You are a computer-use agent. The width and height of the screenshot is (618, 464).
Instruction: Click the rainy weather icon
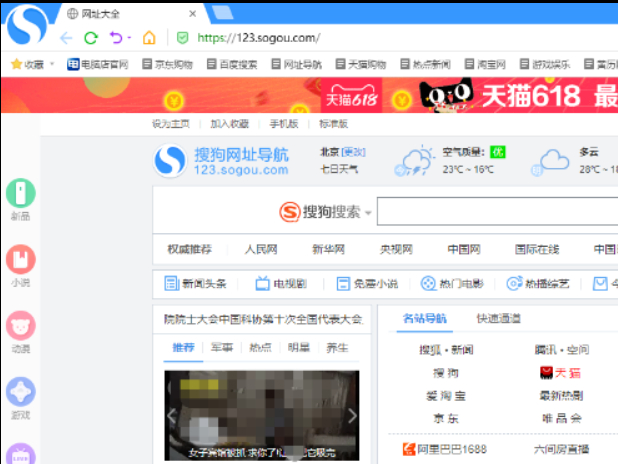tap(414, 161)
